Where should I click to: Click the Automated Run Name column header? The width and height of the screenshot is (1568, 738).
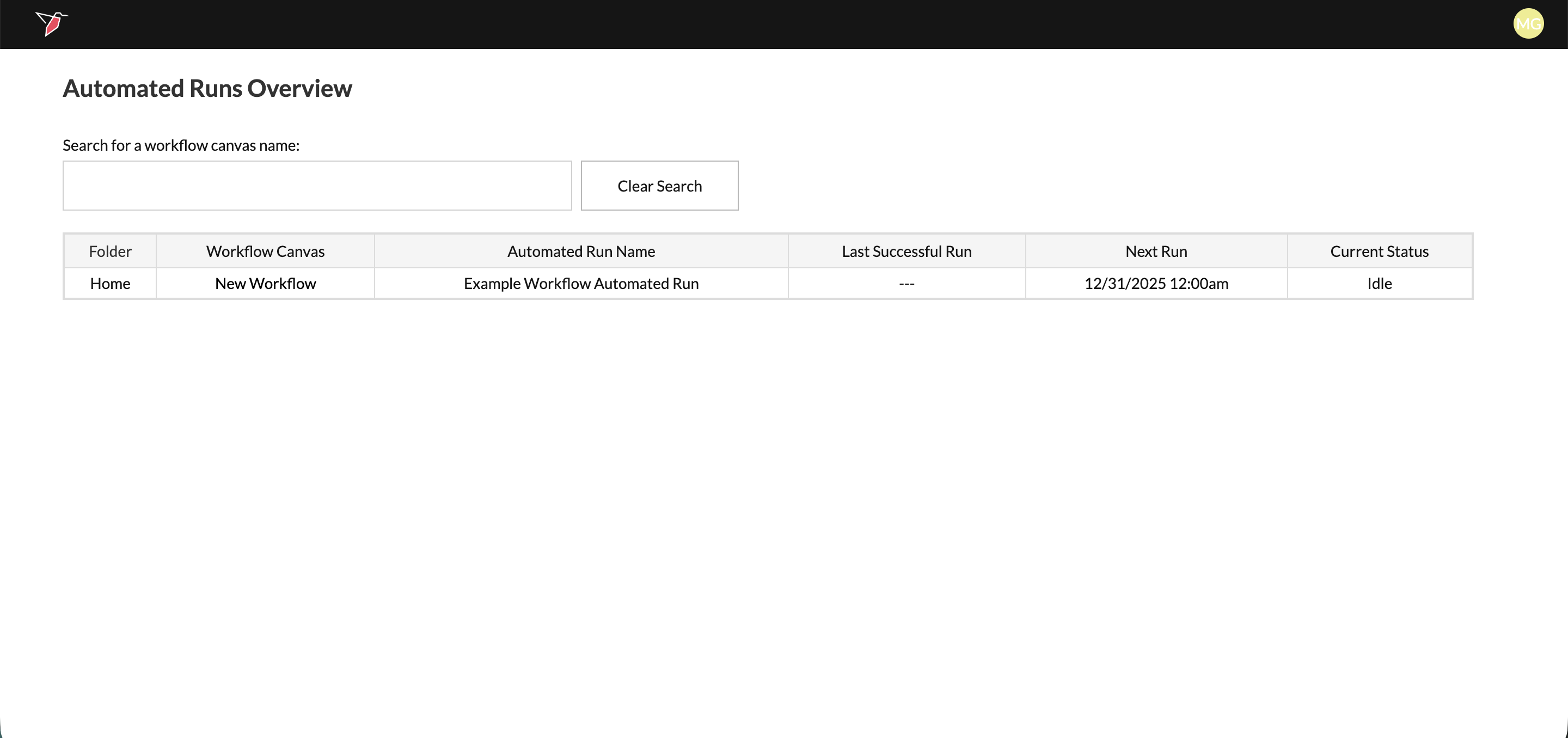click(581, 251)
